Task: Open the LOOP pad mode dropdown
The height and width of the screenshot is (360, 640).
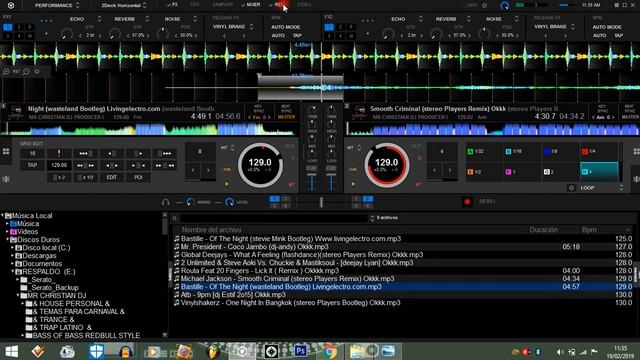Action: tap(602, 188)
